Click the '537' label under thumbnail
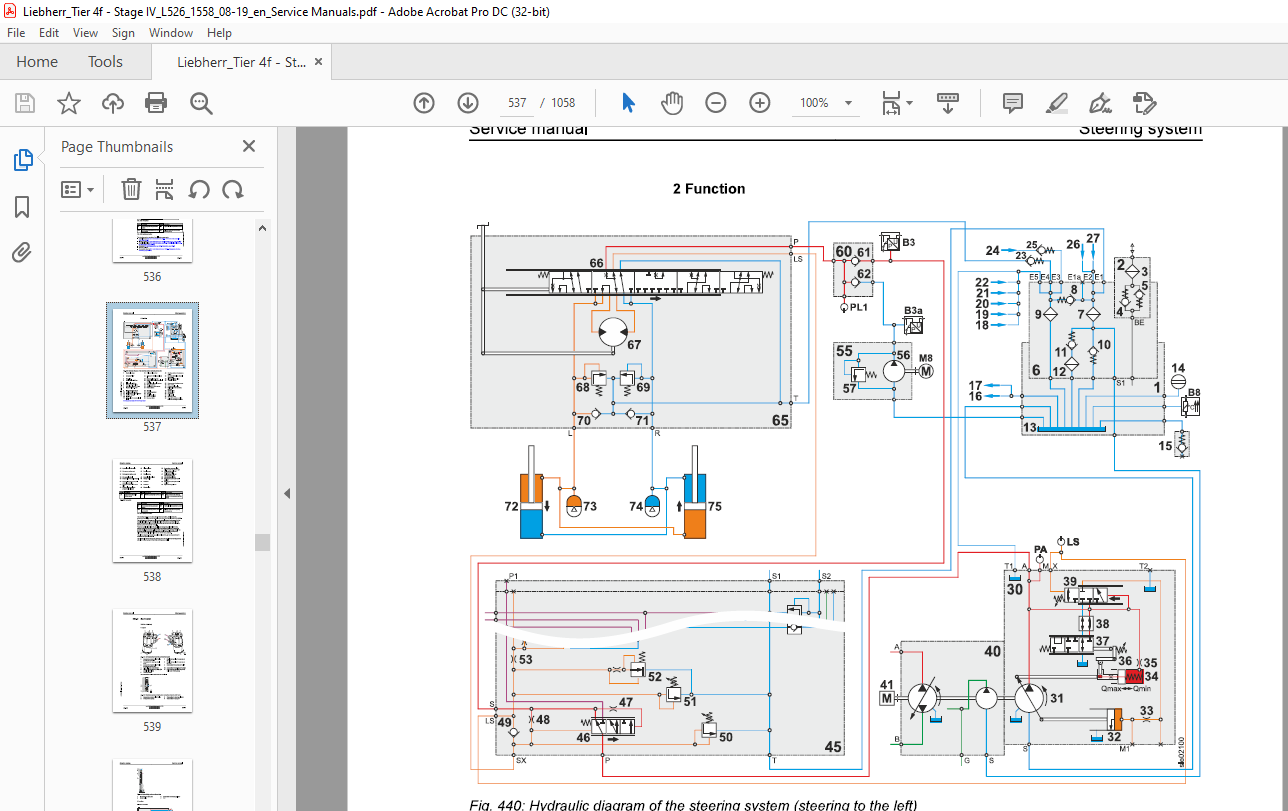Viewport: 1288px width, 811px height. pyautogui.click(x=152, y=427)
